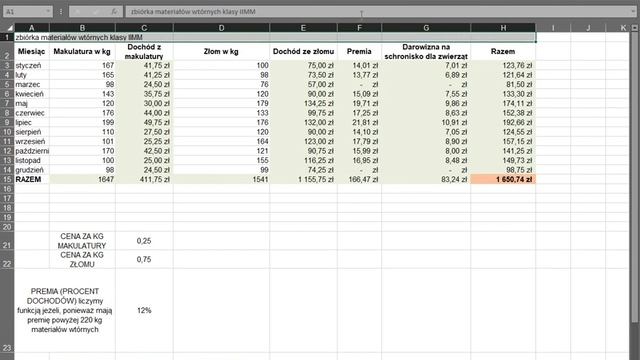Select column G header
This screenshot has height=360, width=640.
click(426, 28)
